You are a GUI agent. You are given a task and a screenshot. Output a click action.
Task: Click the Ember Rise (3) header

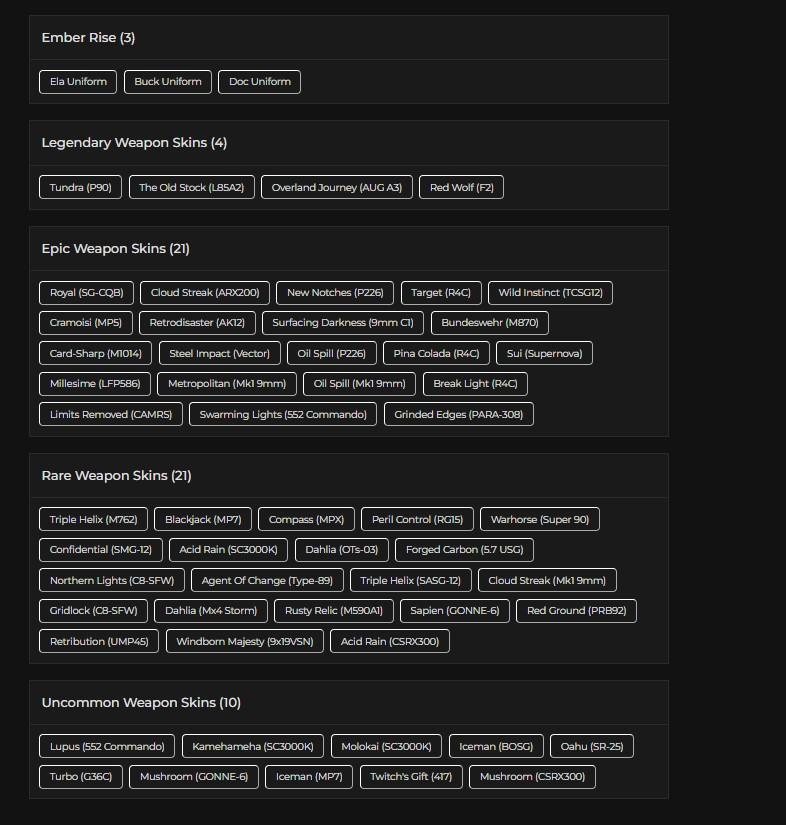tap(88, 38)
